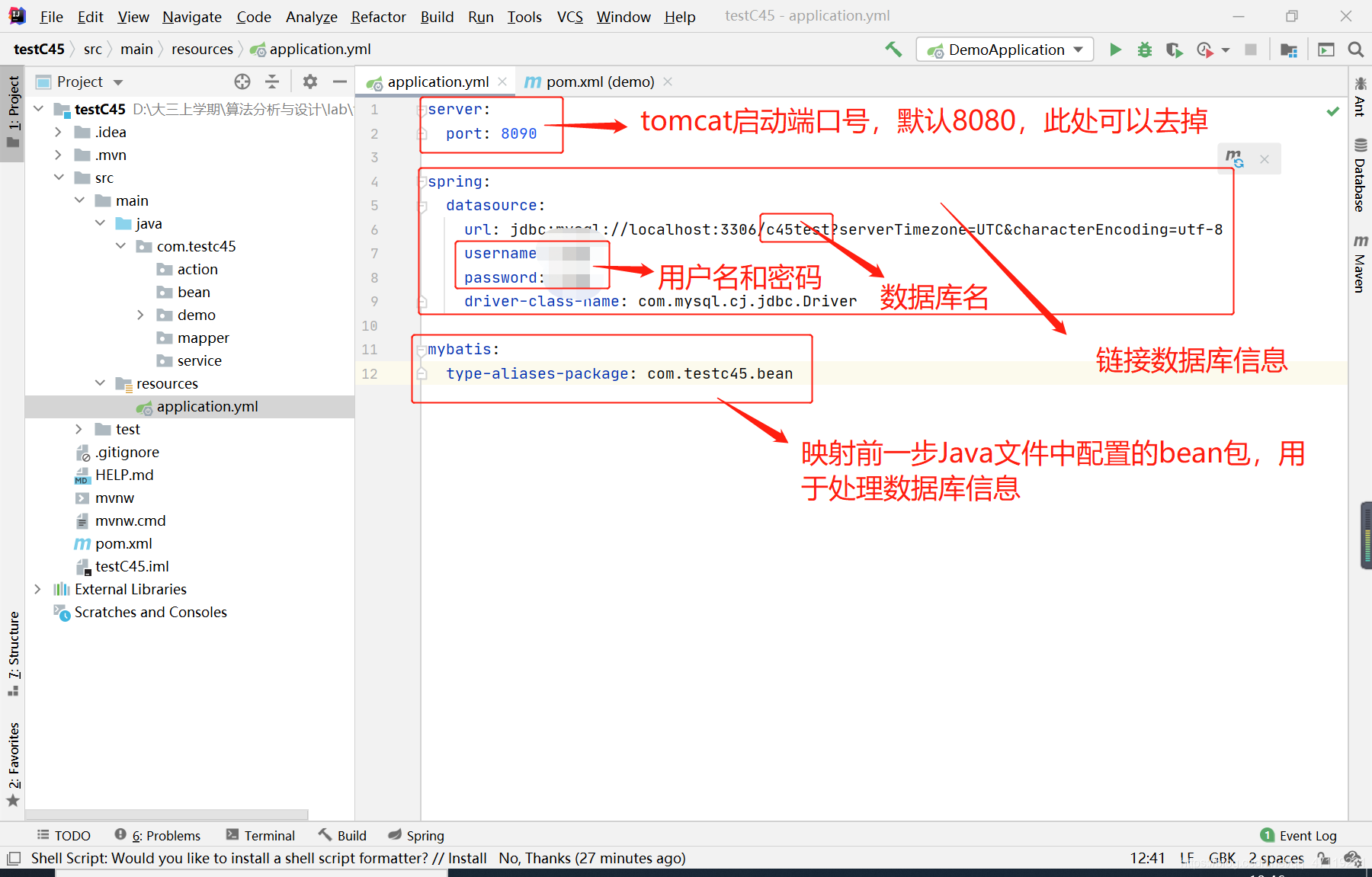Open DemoApplication run configuration dropdown
Viewport: 1372px width, 877px height.
click(1005, 50)
